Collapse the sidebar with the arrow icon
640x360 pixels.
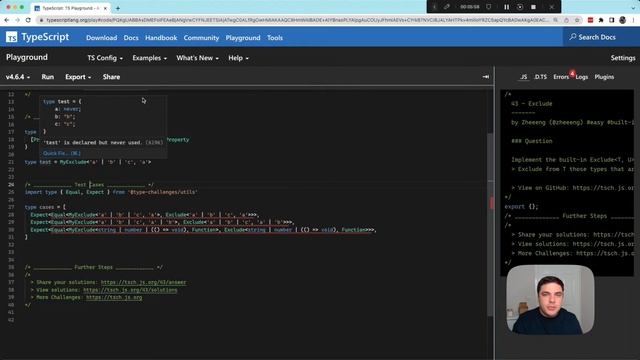click(485, 77)
